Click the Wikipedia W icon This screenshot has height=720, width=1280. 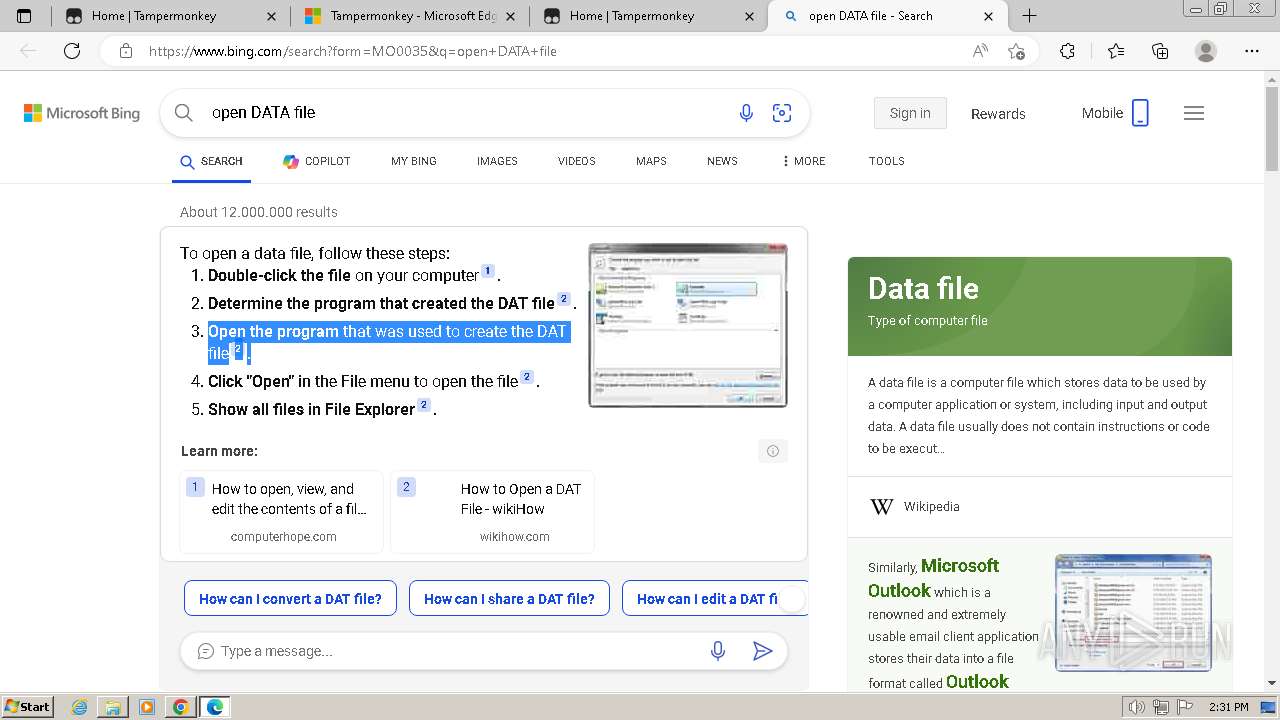(881, 507)
